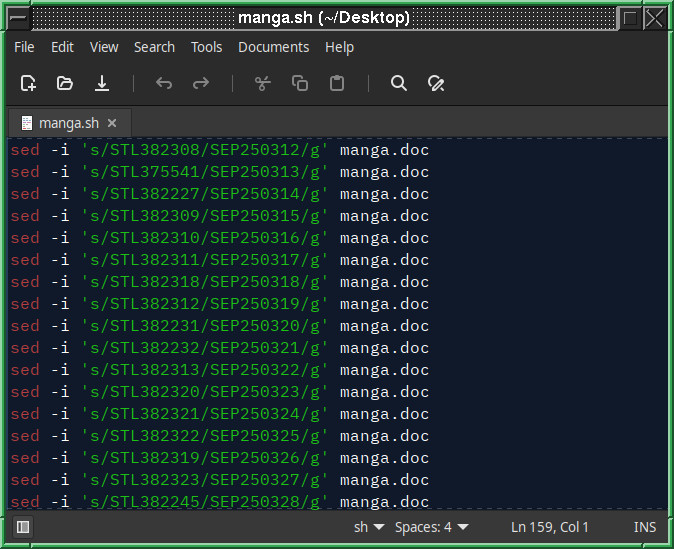Open the Search menu
The height and width of the screenshot is (549, 674).
pos(154,47)
